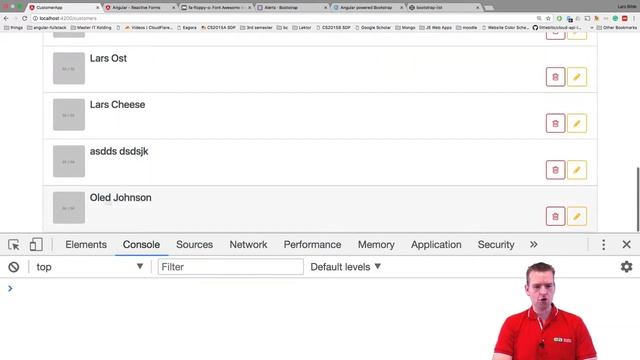Viewport: 640px width, 360px height.
Task: Bookmark this page with star icon
Action: click(x=548, y=18)
